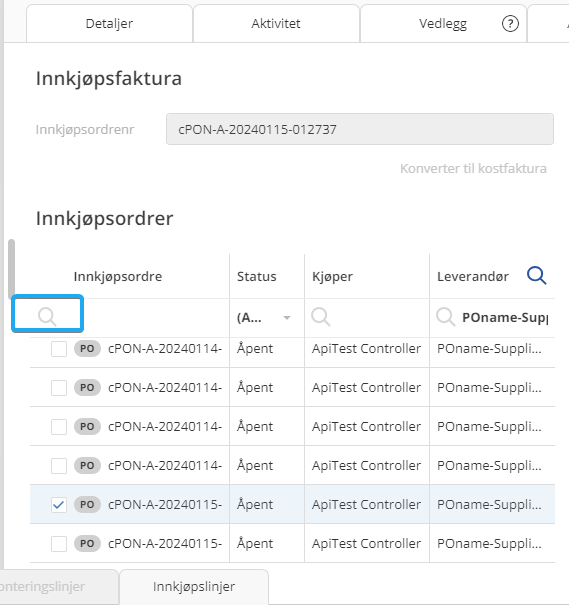Click the PO badge in first row
Image resolution: width=569 pixels, height=605 pixels.
tap(87, 349)
